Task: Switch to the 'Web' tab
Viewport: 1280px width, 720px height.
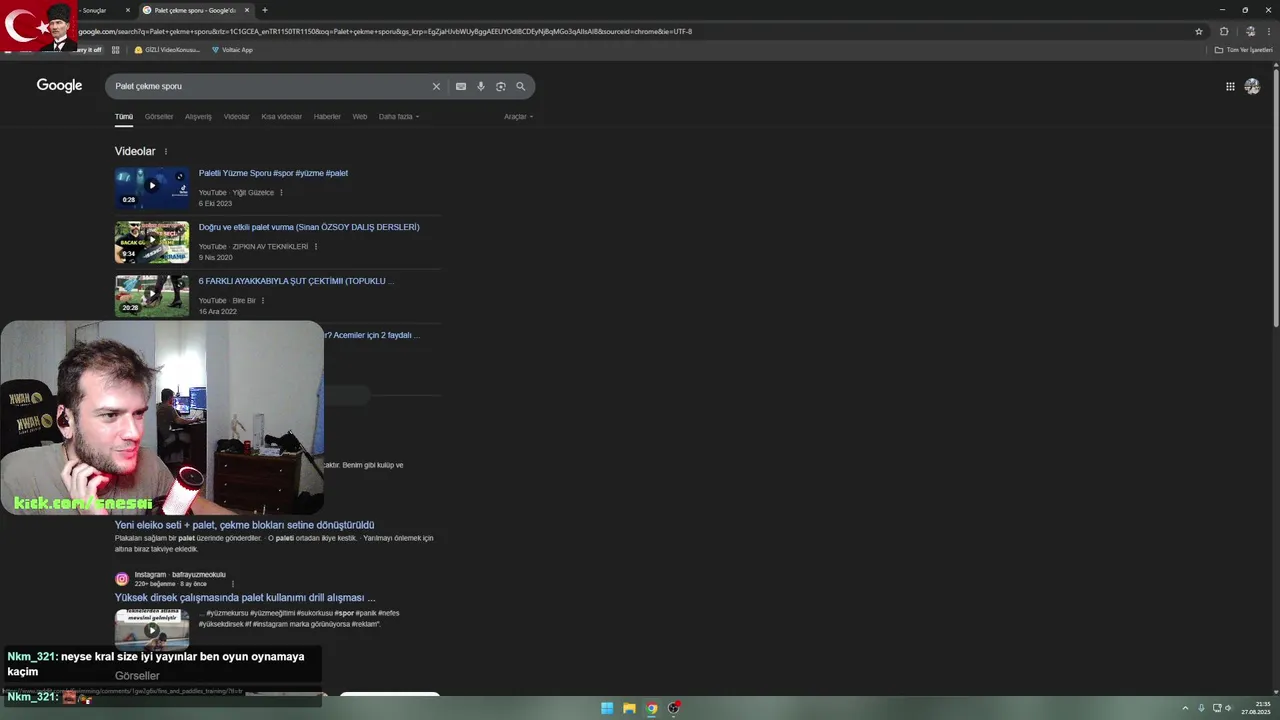Action: (360, 117)
